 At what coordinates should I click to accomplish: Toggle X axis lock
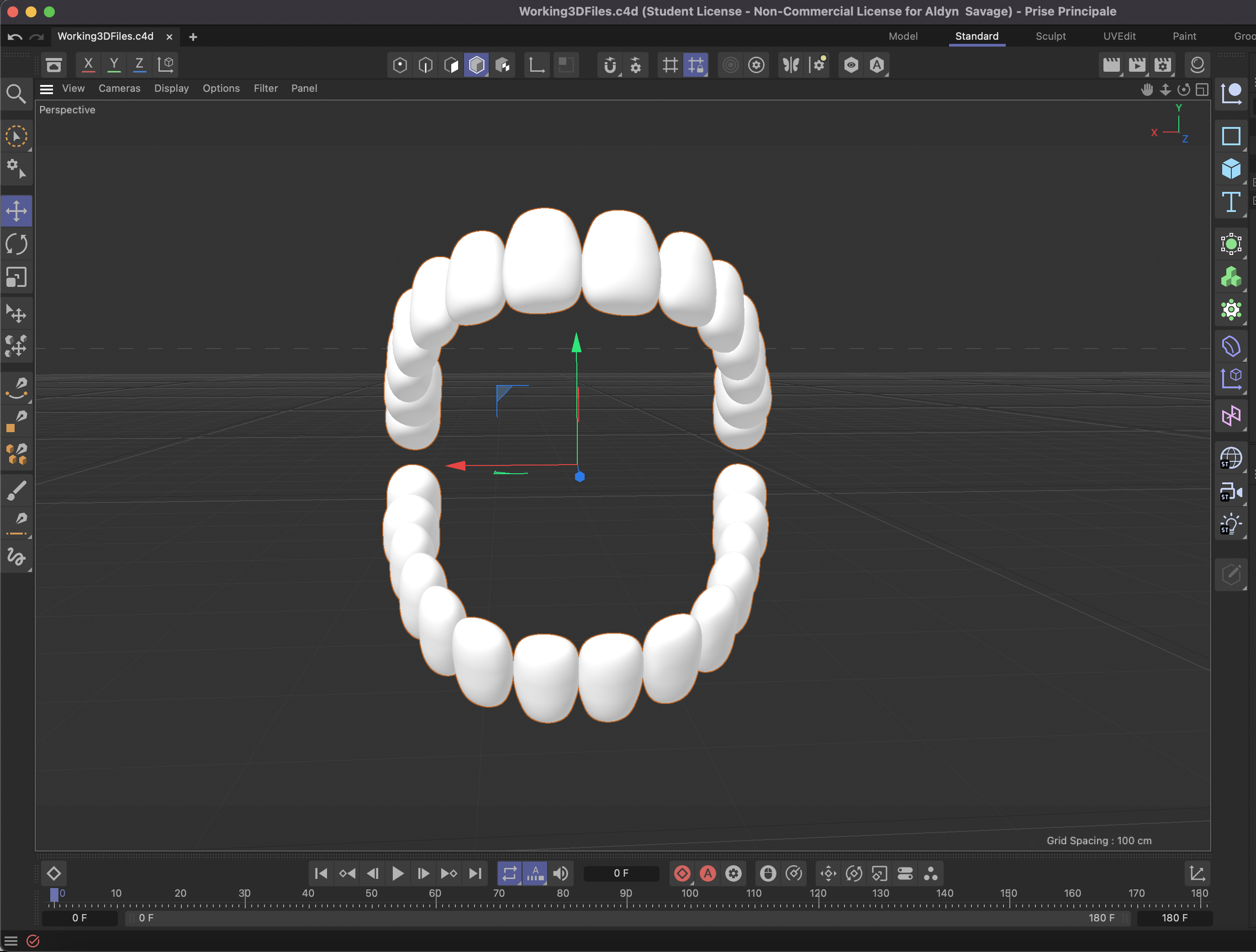click(x=88, y=65)
